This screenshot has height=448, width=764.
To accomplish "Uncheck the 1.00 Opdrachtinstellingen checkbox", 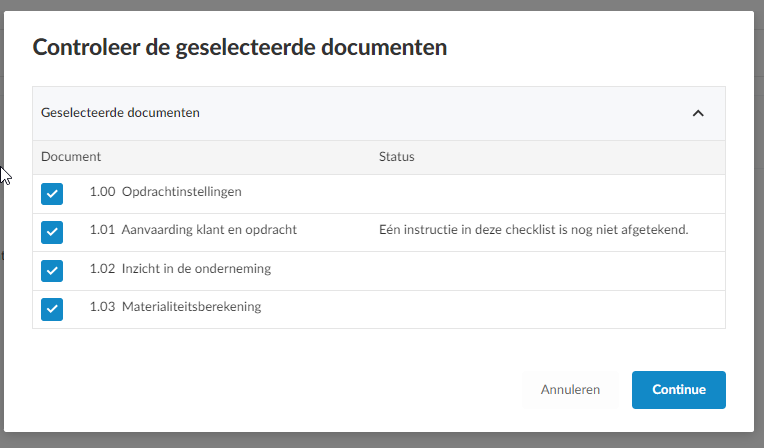I will click(x=52, y=194).
